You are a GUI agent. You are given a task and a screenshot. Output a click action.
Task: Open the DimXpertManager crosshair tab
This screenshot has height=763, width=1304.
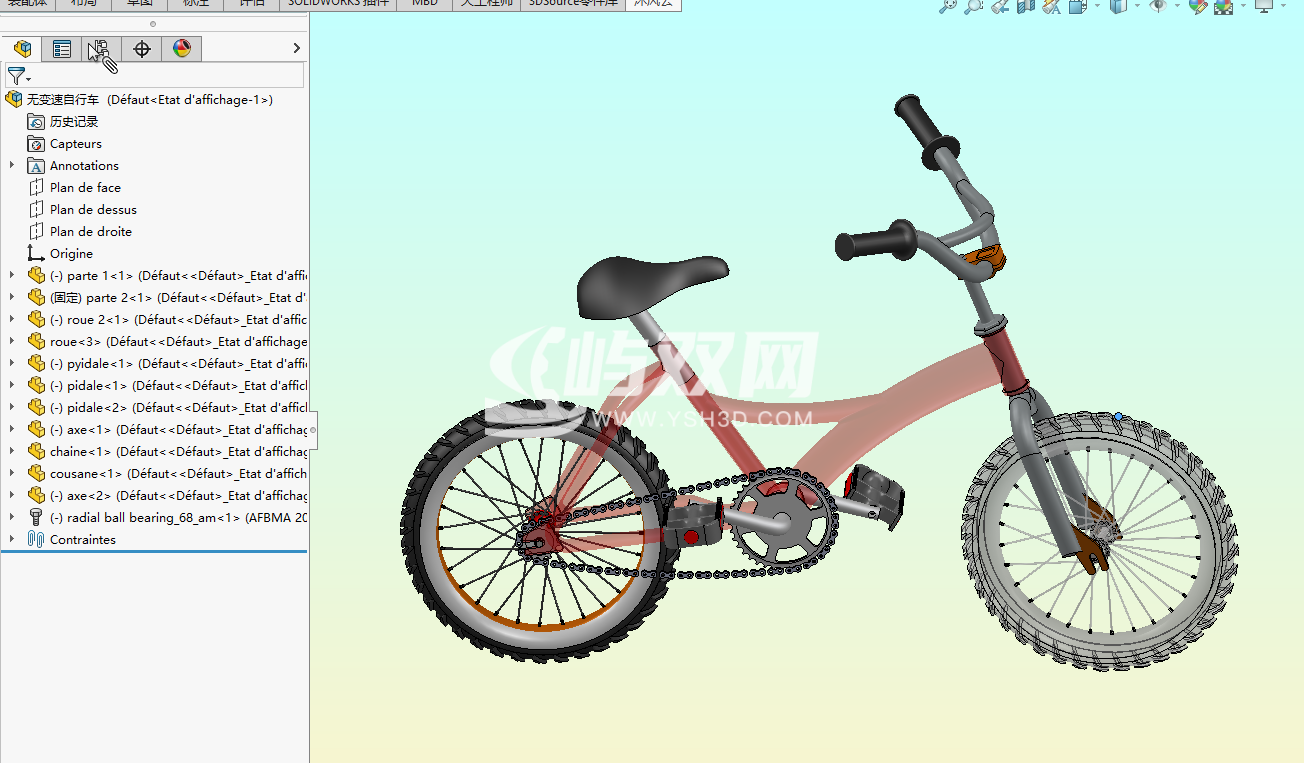tap(142, 48)
